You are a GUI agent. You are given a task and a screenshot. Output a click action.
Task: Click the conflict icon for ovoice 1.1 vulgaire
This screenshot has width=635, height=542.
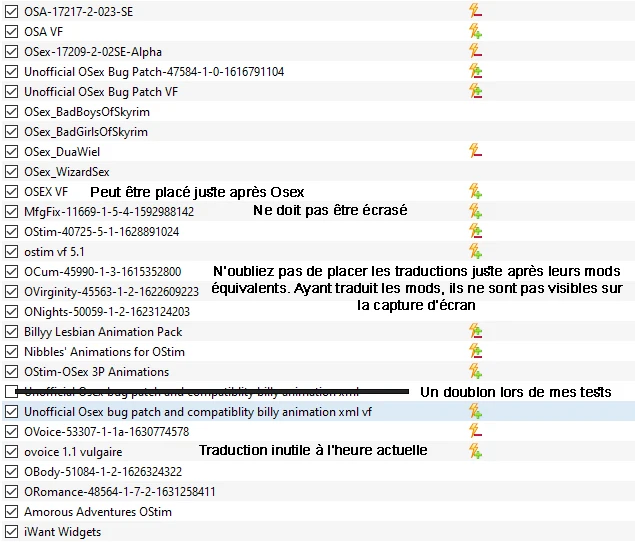click(x=475, y=451)
